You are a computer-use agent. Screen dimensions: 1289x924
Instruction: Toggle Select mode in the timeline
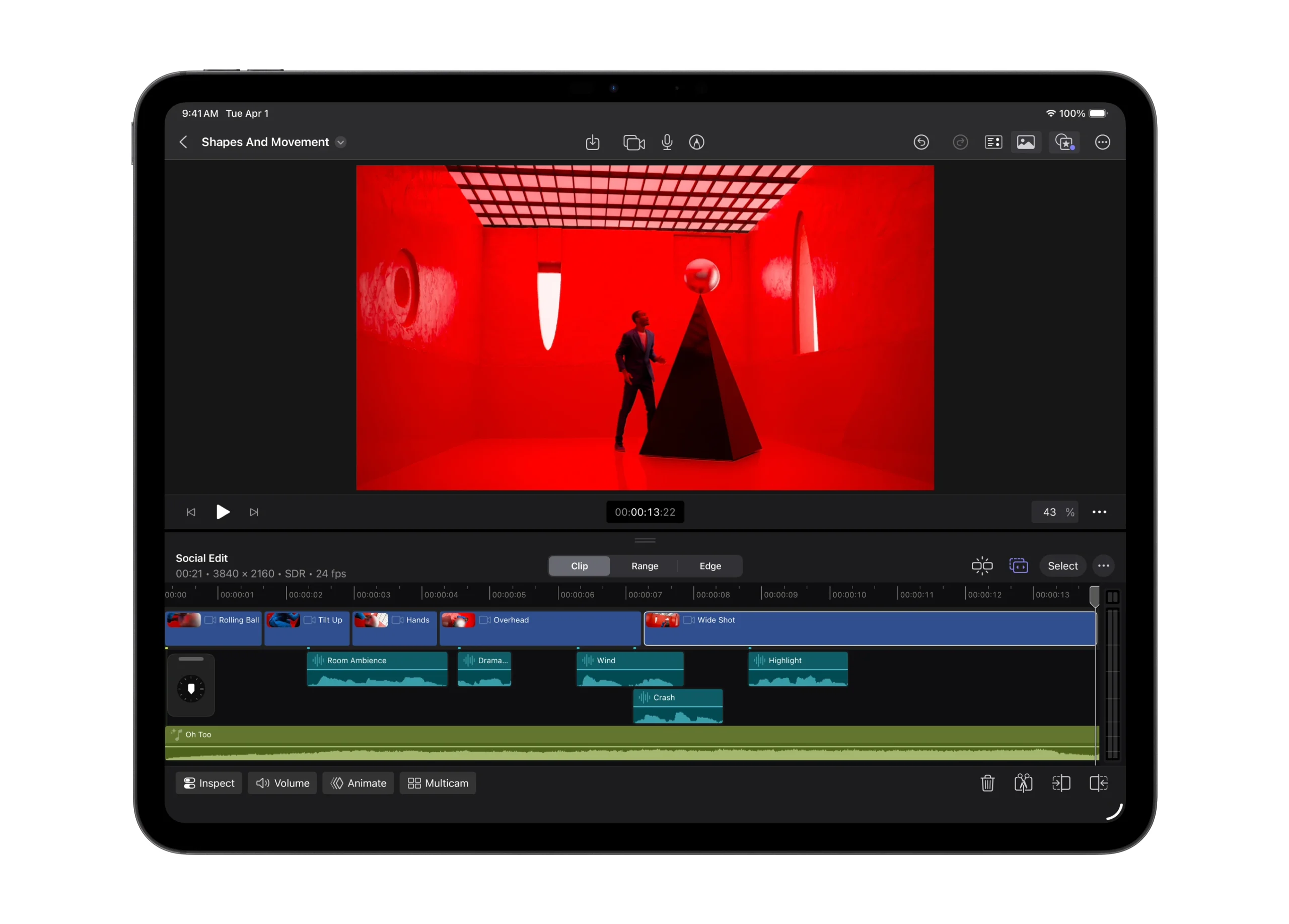(x=1063, y=565)
